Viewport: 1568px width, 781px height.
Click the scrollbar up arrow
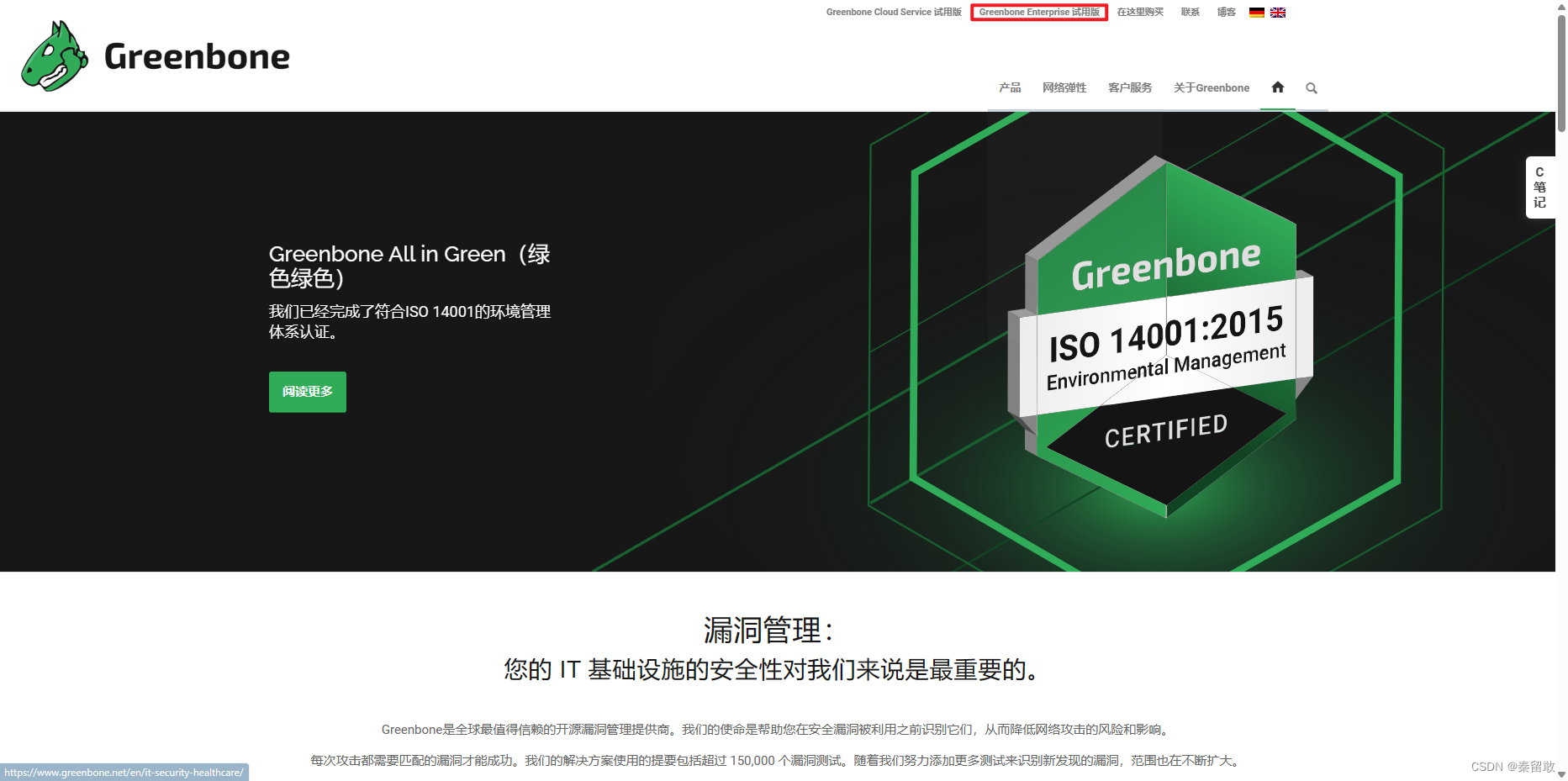[1561, 5]
